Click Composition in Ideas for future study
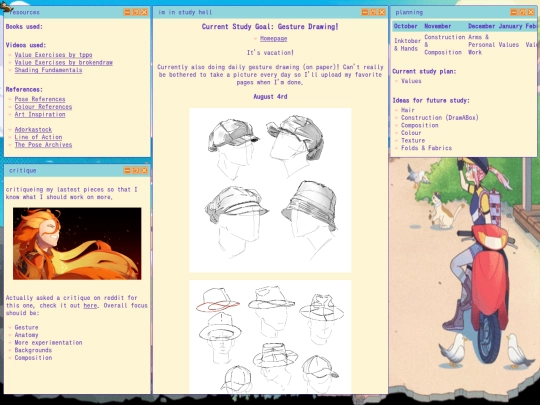 coord(419,125)
